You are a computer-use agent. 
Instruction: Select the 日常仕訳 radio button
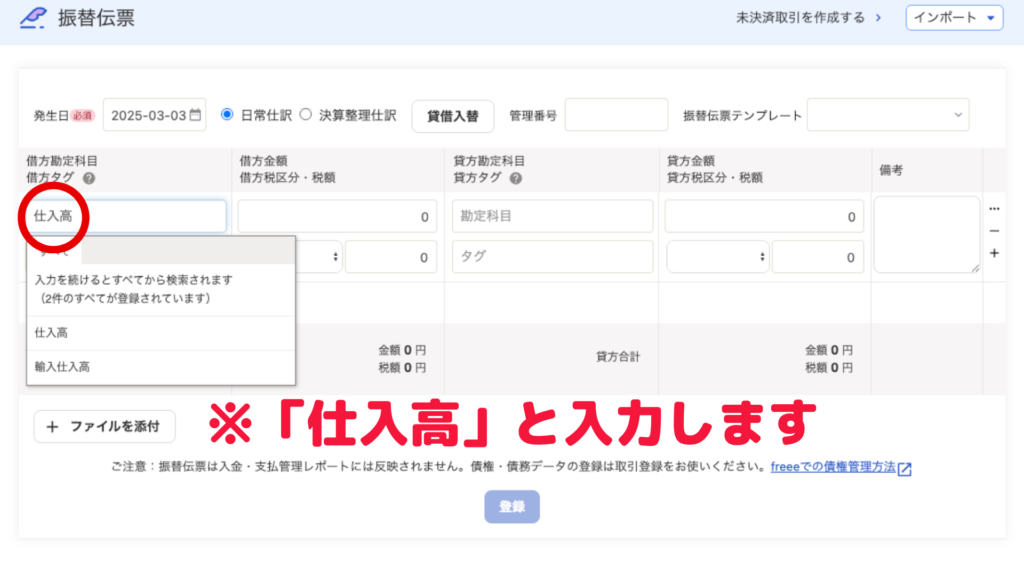click(x=227, y=115)
